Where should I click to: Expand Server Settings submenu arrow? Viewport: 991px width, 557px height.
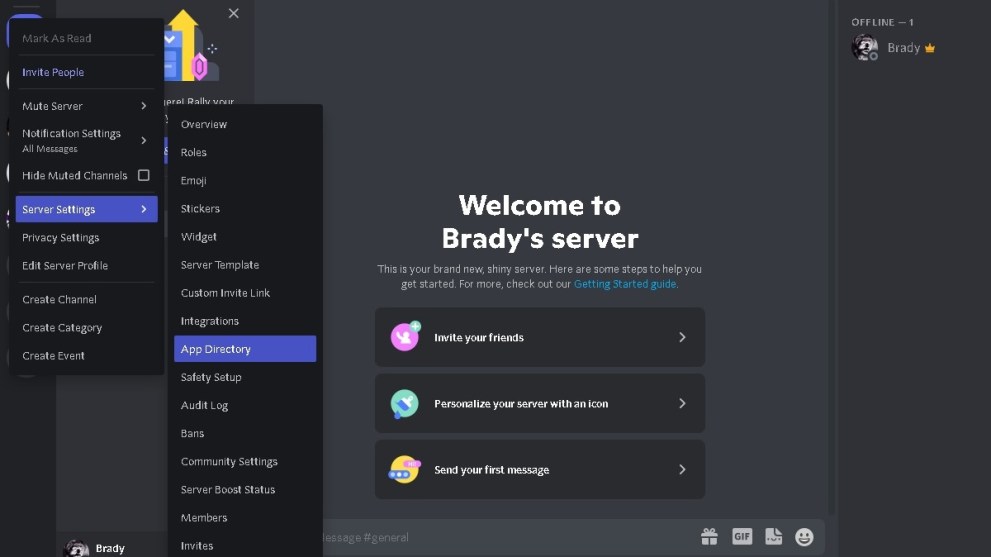pyautogui.click(x=143, y=209)
